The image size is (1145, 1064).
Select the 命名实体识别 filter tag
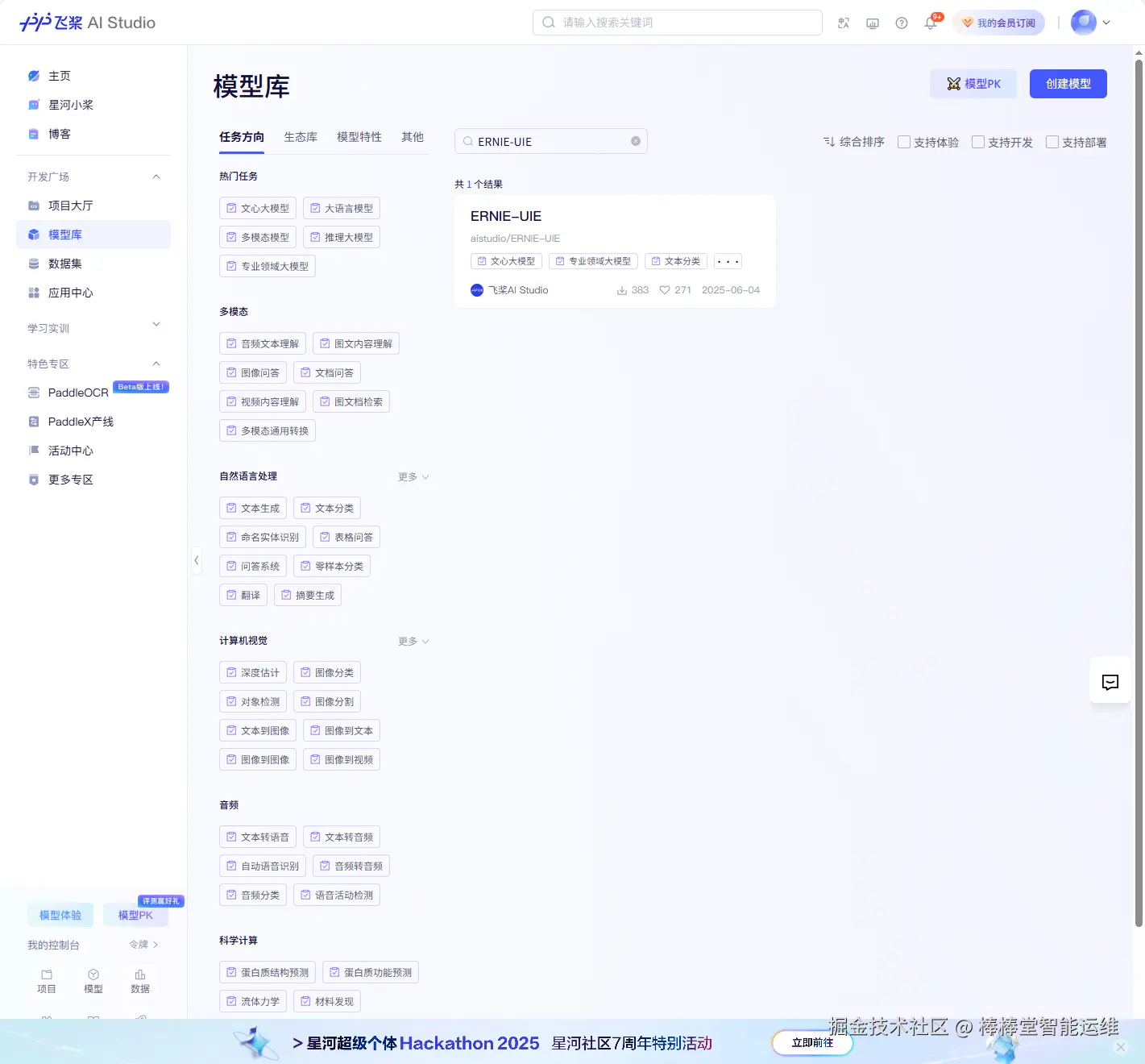pyautogui.click(x=263, y=537)
